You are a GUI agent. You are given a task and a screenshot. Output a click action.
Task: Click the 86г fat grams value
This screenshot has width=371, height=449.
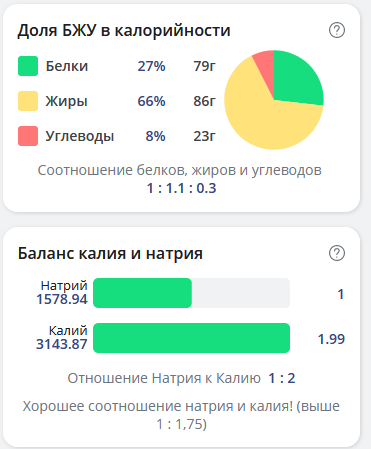[x=204, y=101]
